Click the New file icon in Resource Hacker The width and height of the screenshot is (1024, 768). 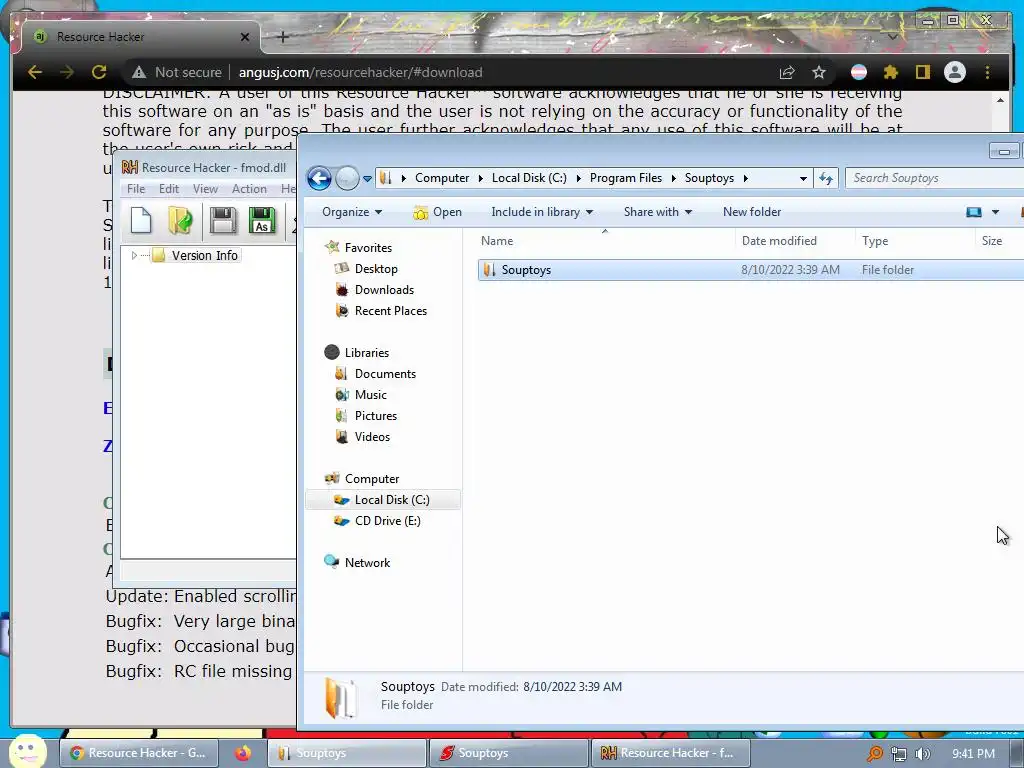141,220
